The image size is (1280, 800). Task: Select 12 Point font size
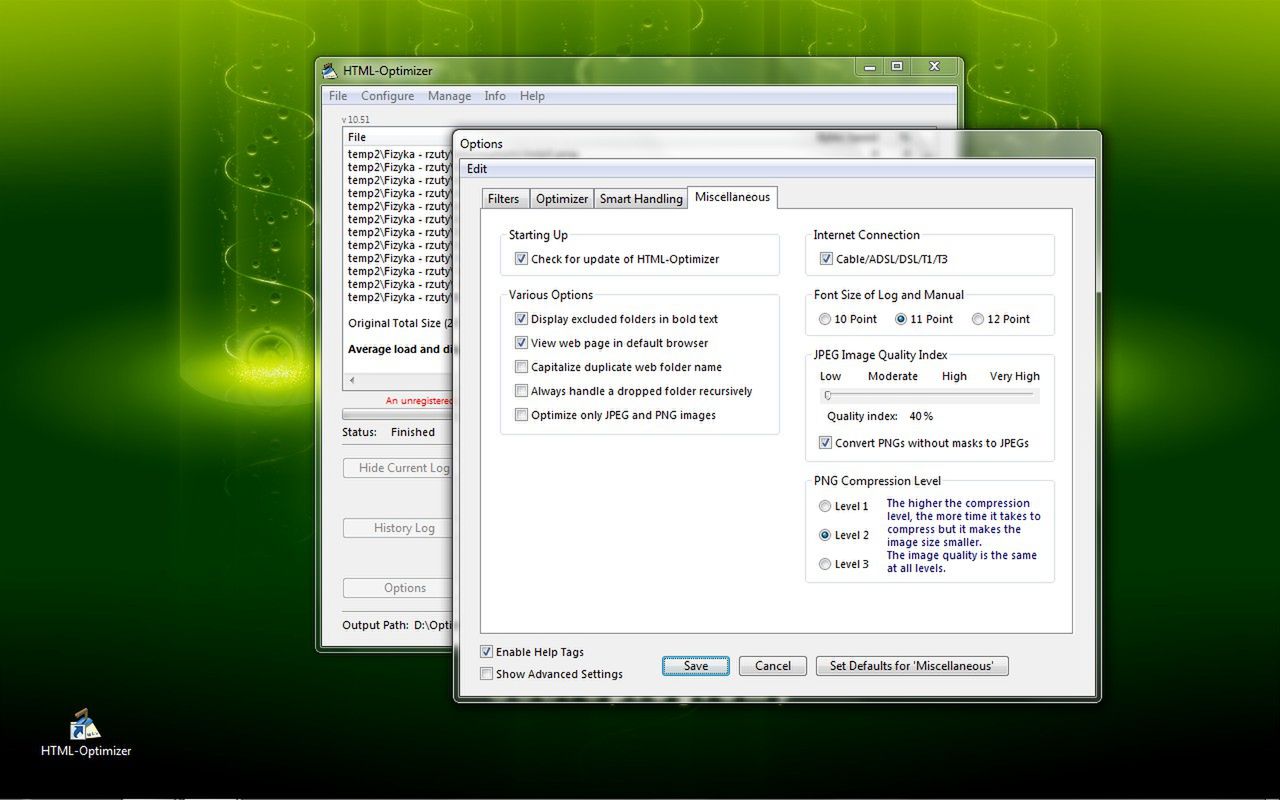tap(978, 319)
